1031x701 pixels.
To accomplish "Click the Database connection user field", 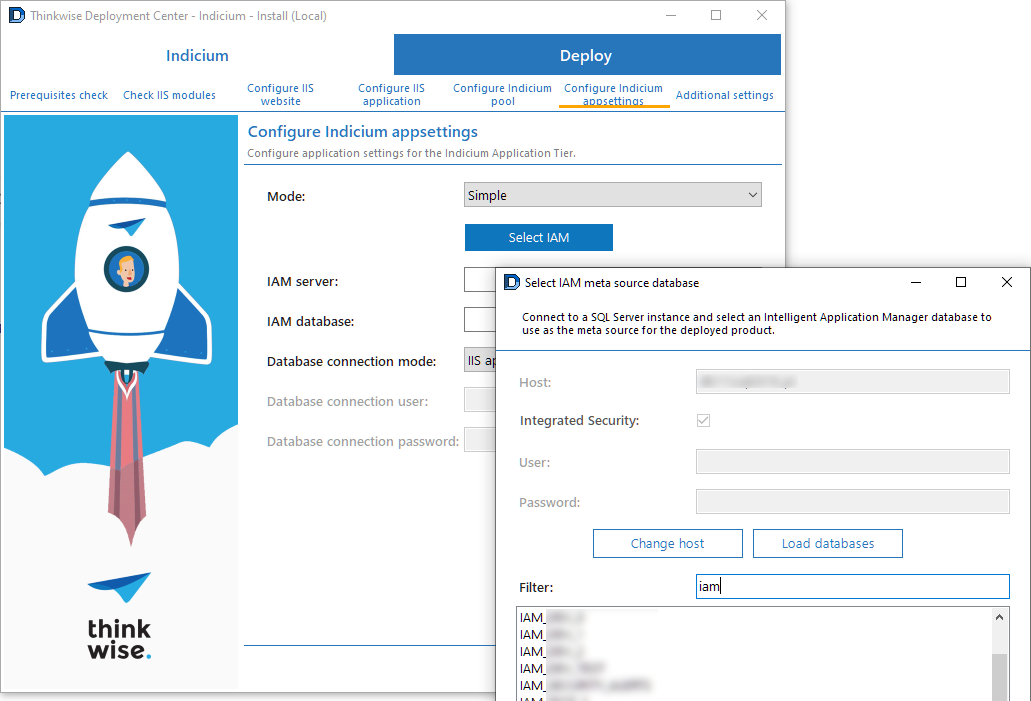I will (480, 400).
